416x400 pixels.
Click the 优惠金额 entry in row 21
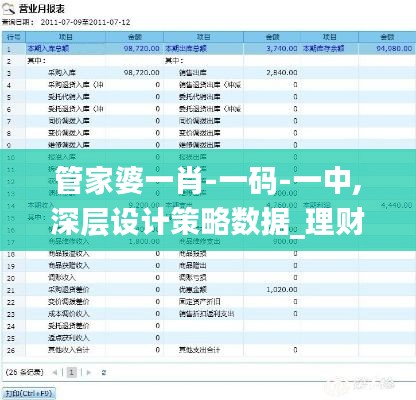click(193, 290)
